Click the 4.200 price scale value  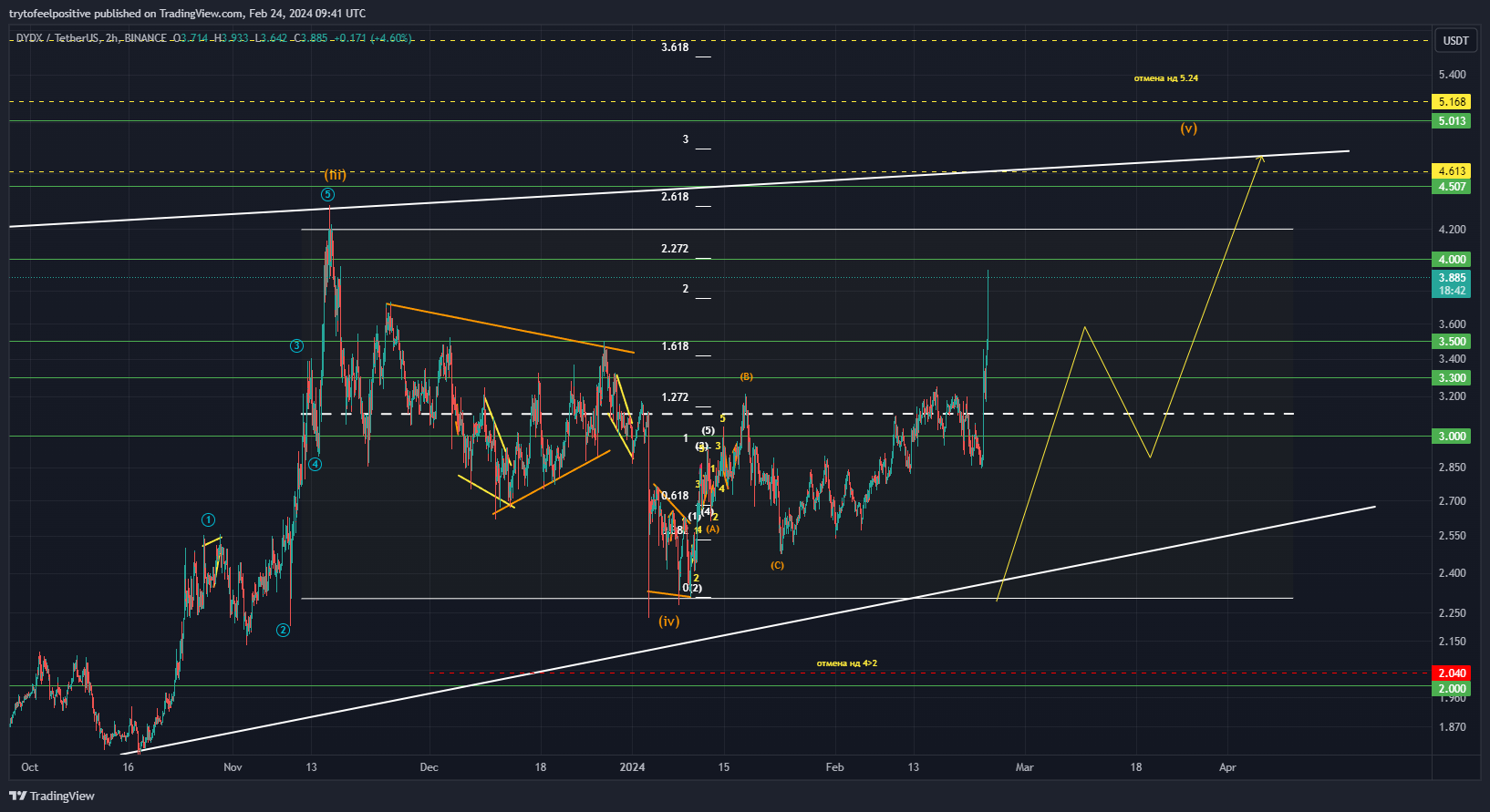click(1452, 230)
